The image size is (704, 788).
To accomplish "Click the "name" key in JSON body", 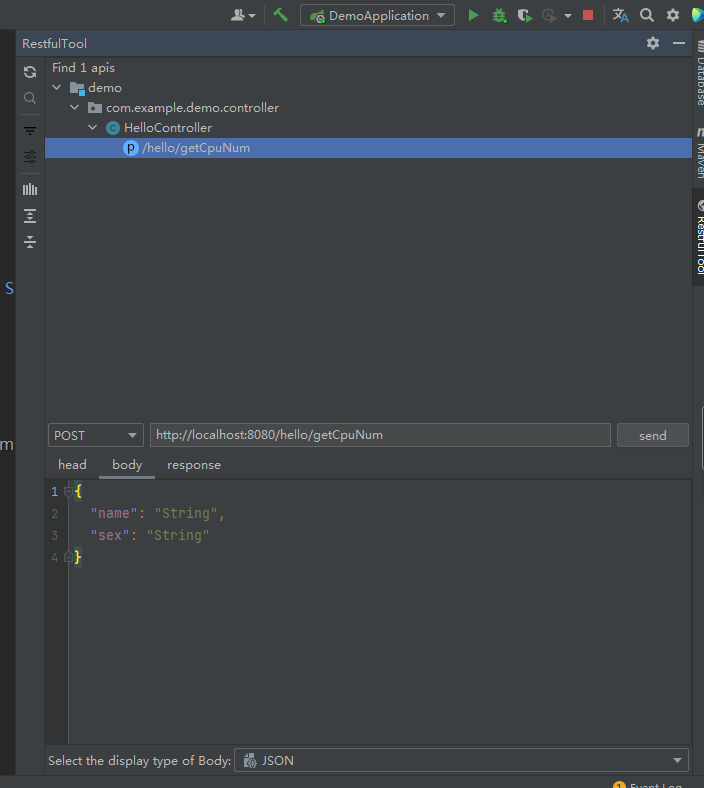I will coord(114,514).
